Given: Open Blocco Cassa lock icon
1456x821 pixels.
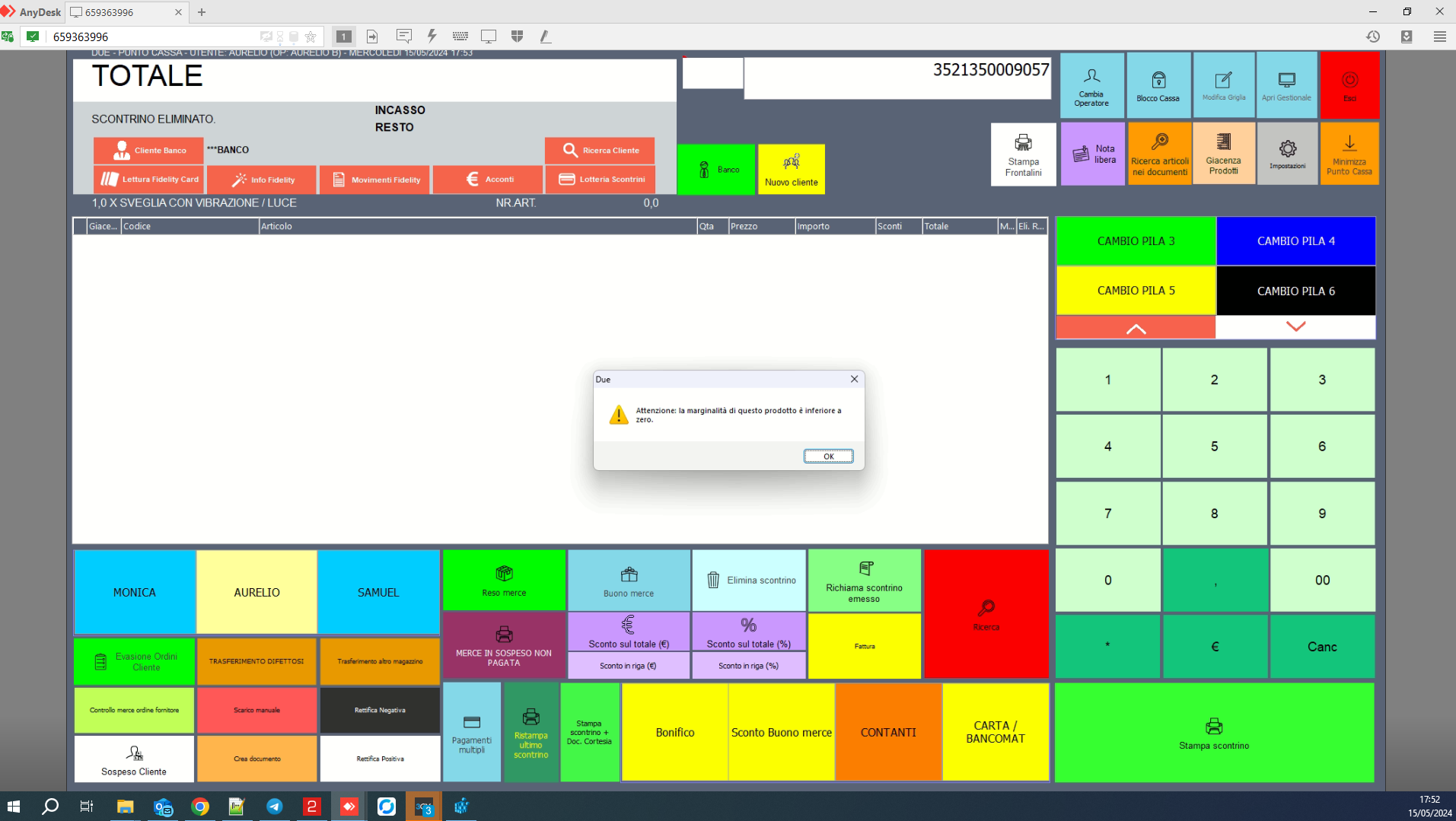Looking at the screenshot, I should [x=1158, y=81].
